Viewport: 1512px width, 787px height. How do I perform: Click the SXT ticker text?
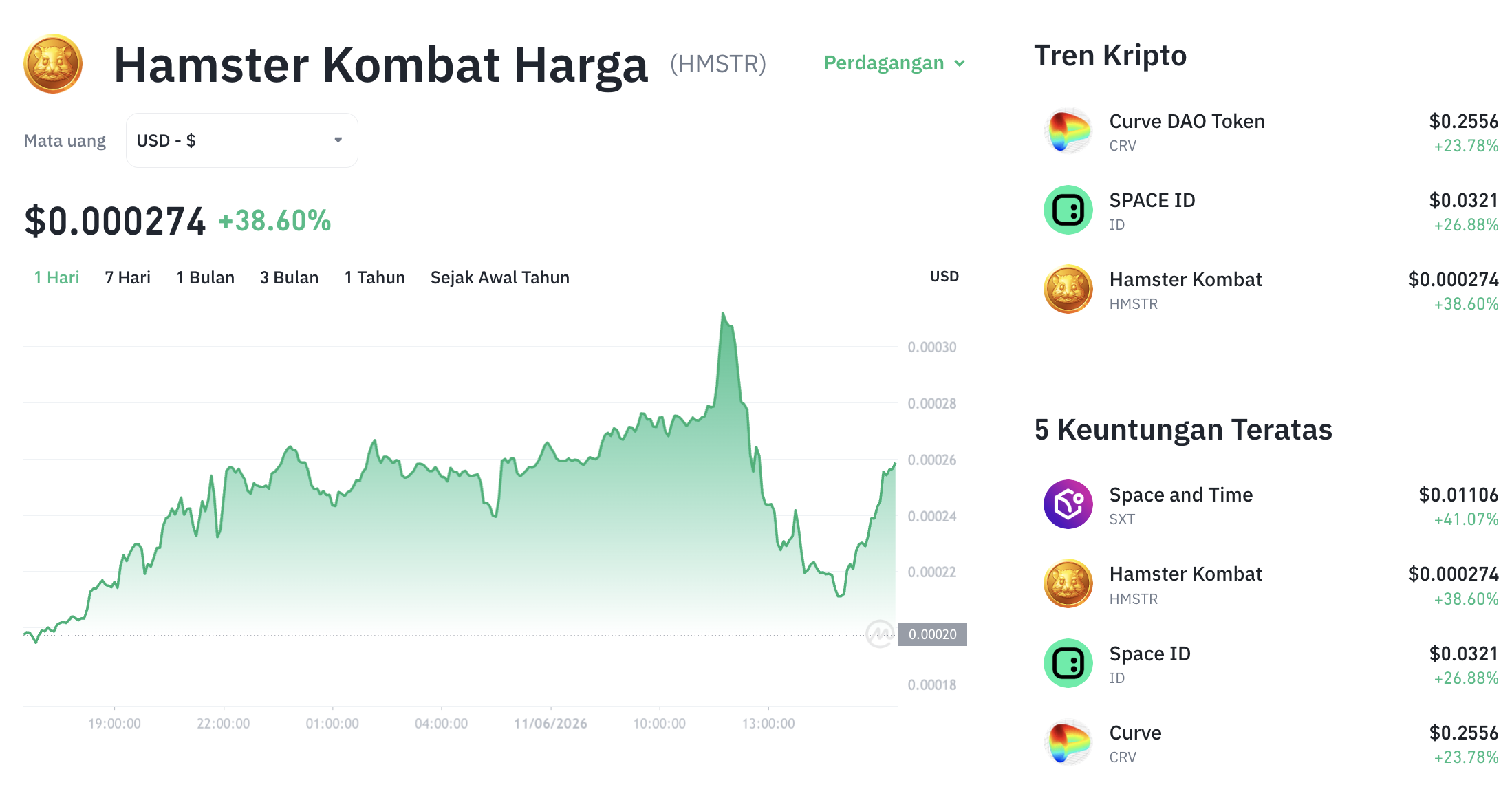(1122, 519)
